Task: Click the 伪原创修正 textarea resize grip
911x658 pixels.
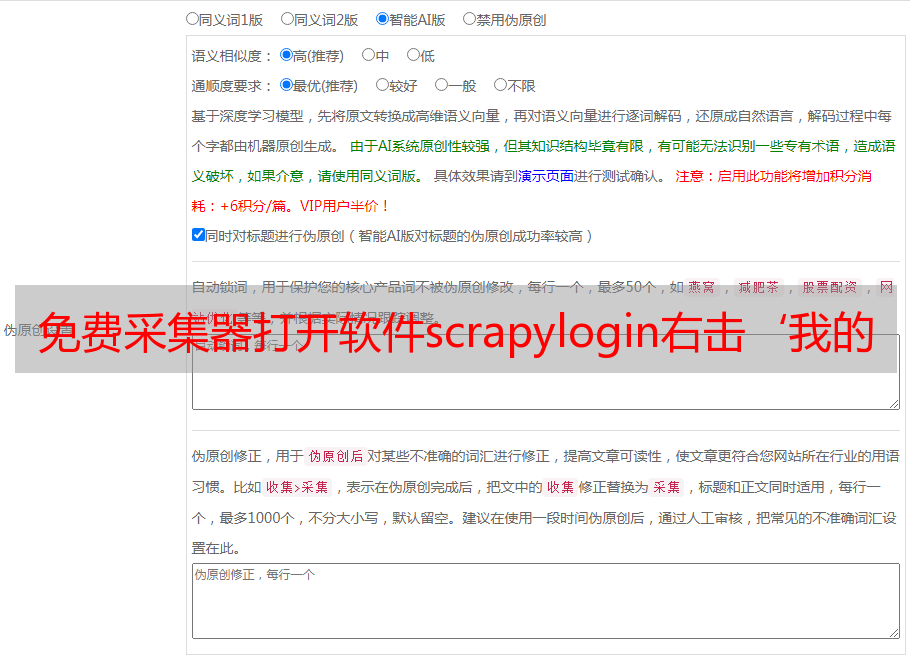Action: 894,633
